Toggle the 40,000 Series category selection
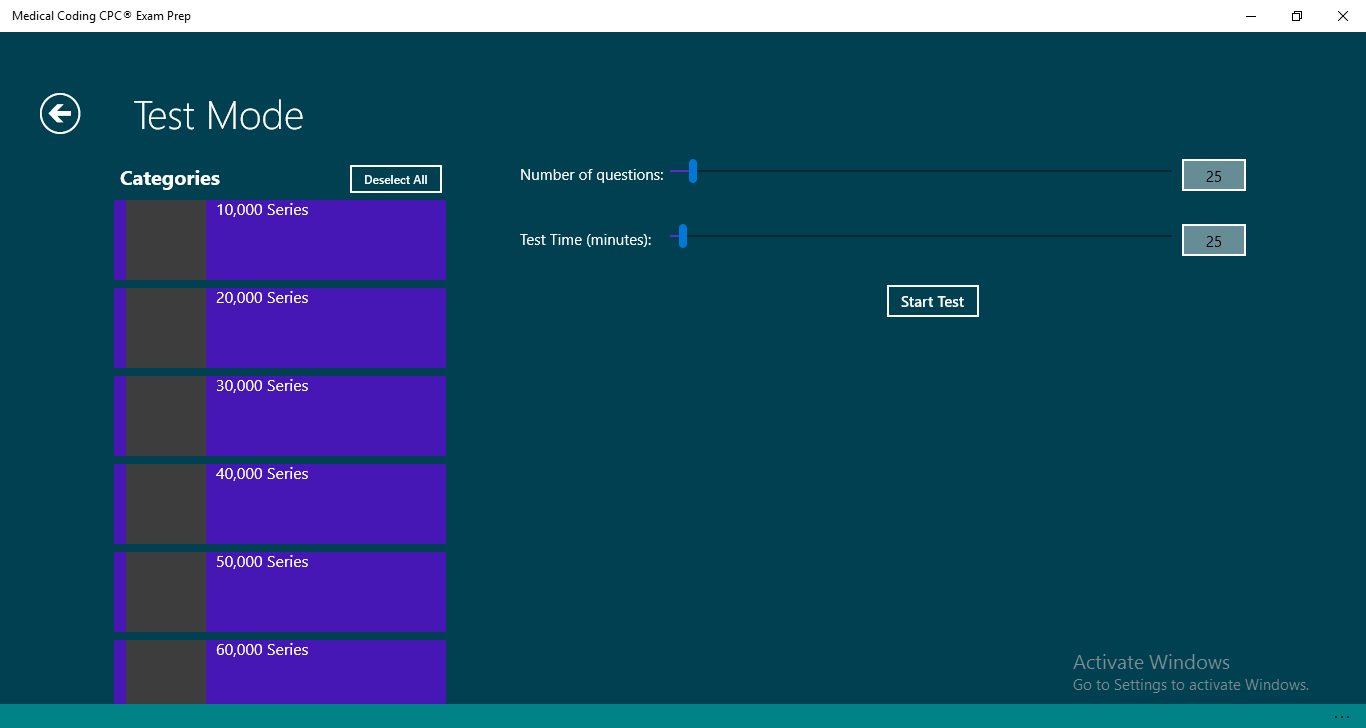The width and height of the screenshot is (1366, 728). (325, 503)
